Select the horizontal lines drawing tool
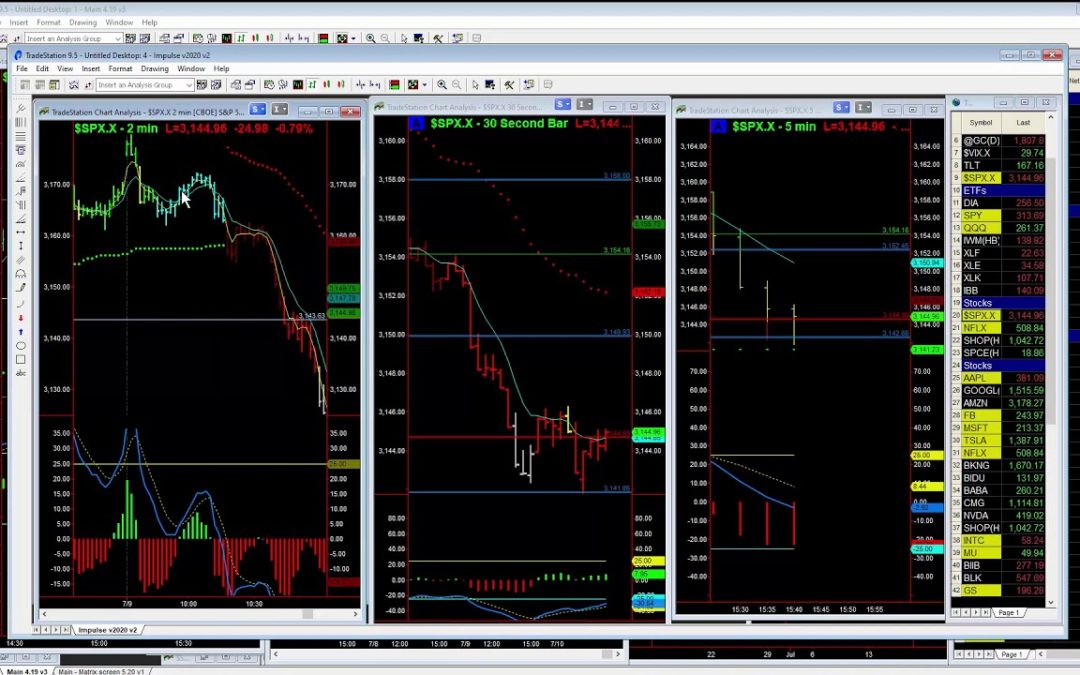 click(x=21, y=136)
